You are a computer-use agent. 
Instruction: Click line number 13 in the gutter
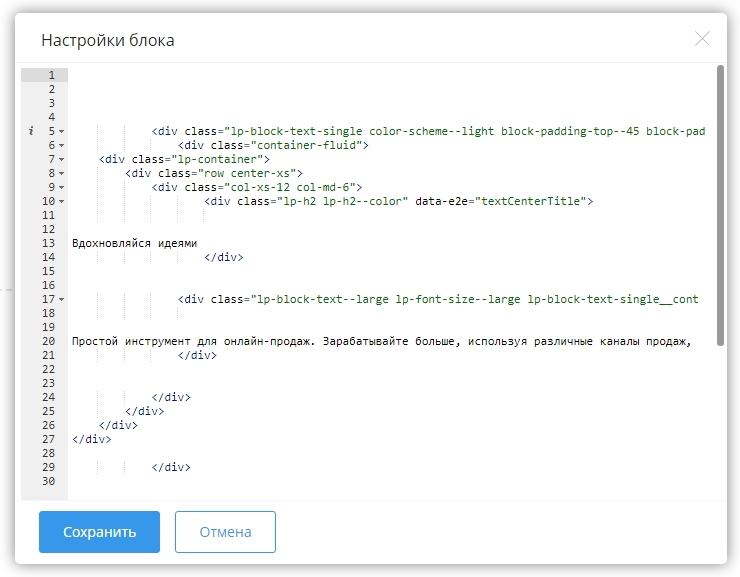[48, 243]
